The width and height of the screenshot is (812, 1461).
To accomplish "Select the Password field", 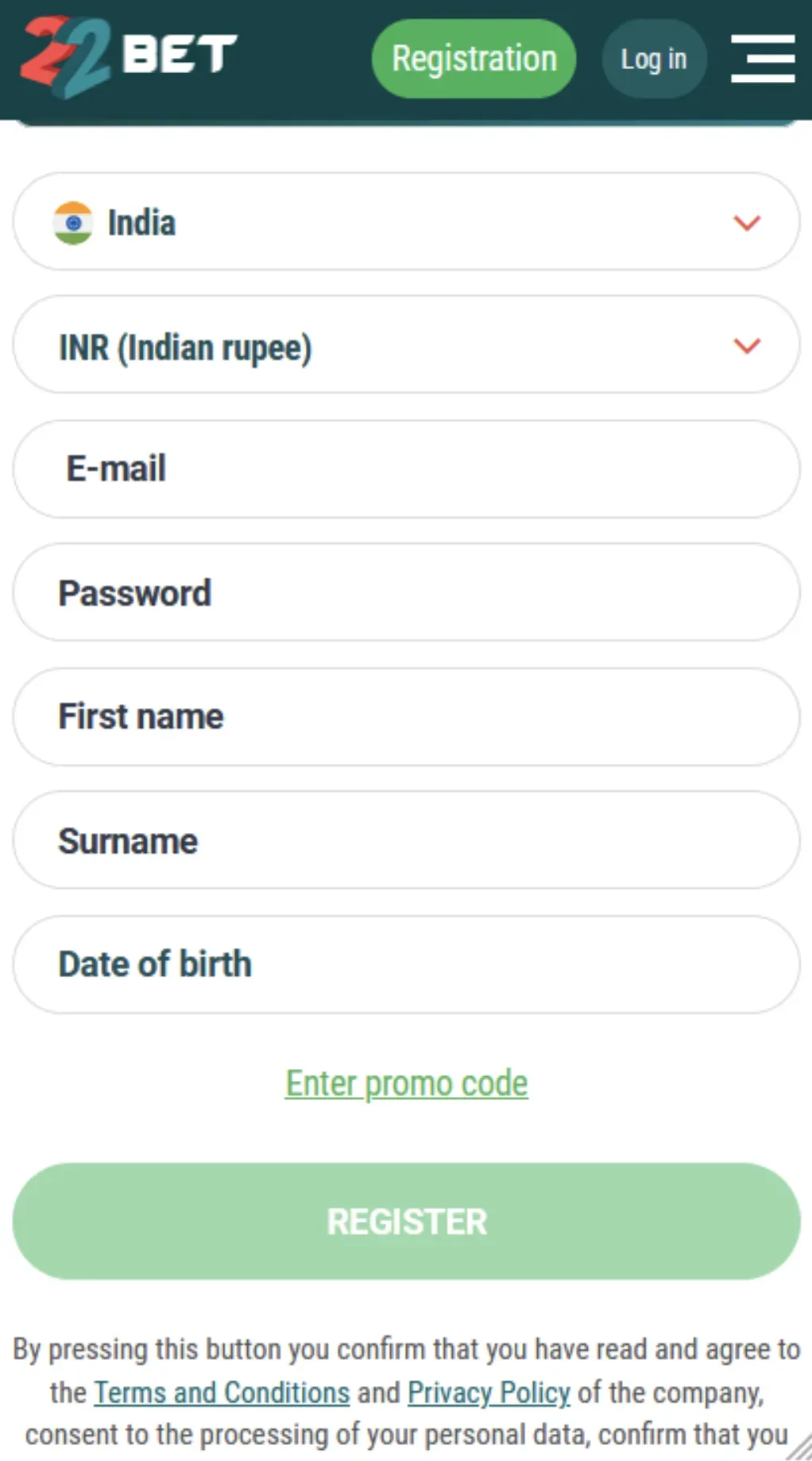I will coord(406,592).
